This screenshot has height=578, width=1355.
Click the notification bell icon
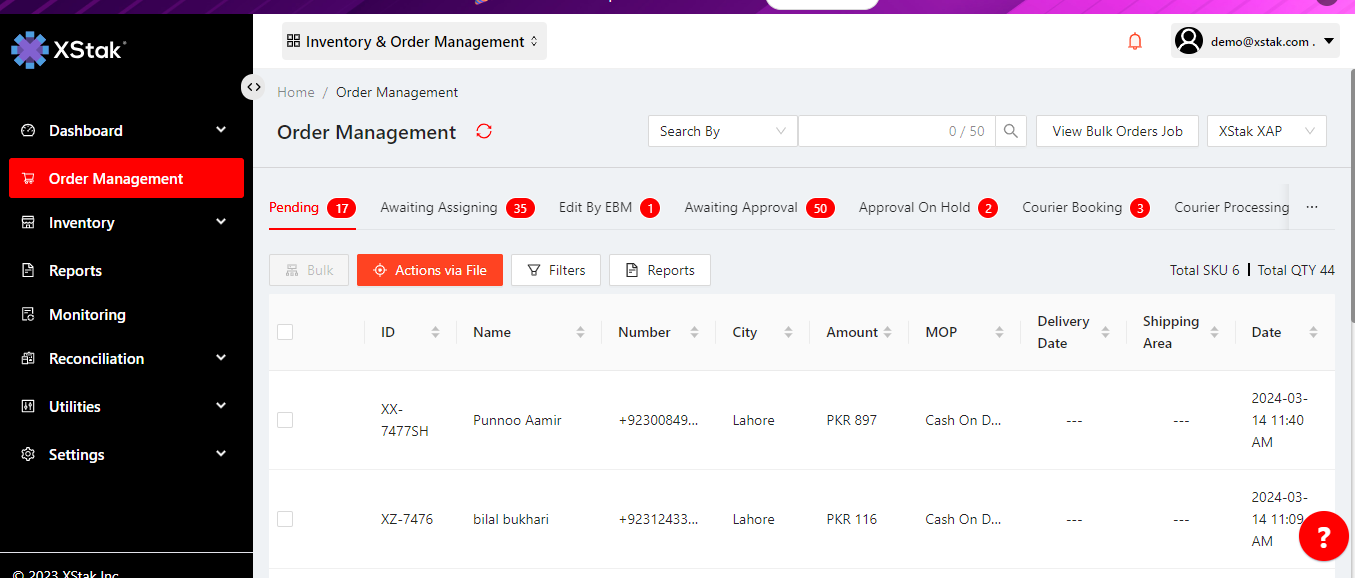(x=1135, y=42)
